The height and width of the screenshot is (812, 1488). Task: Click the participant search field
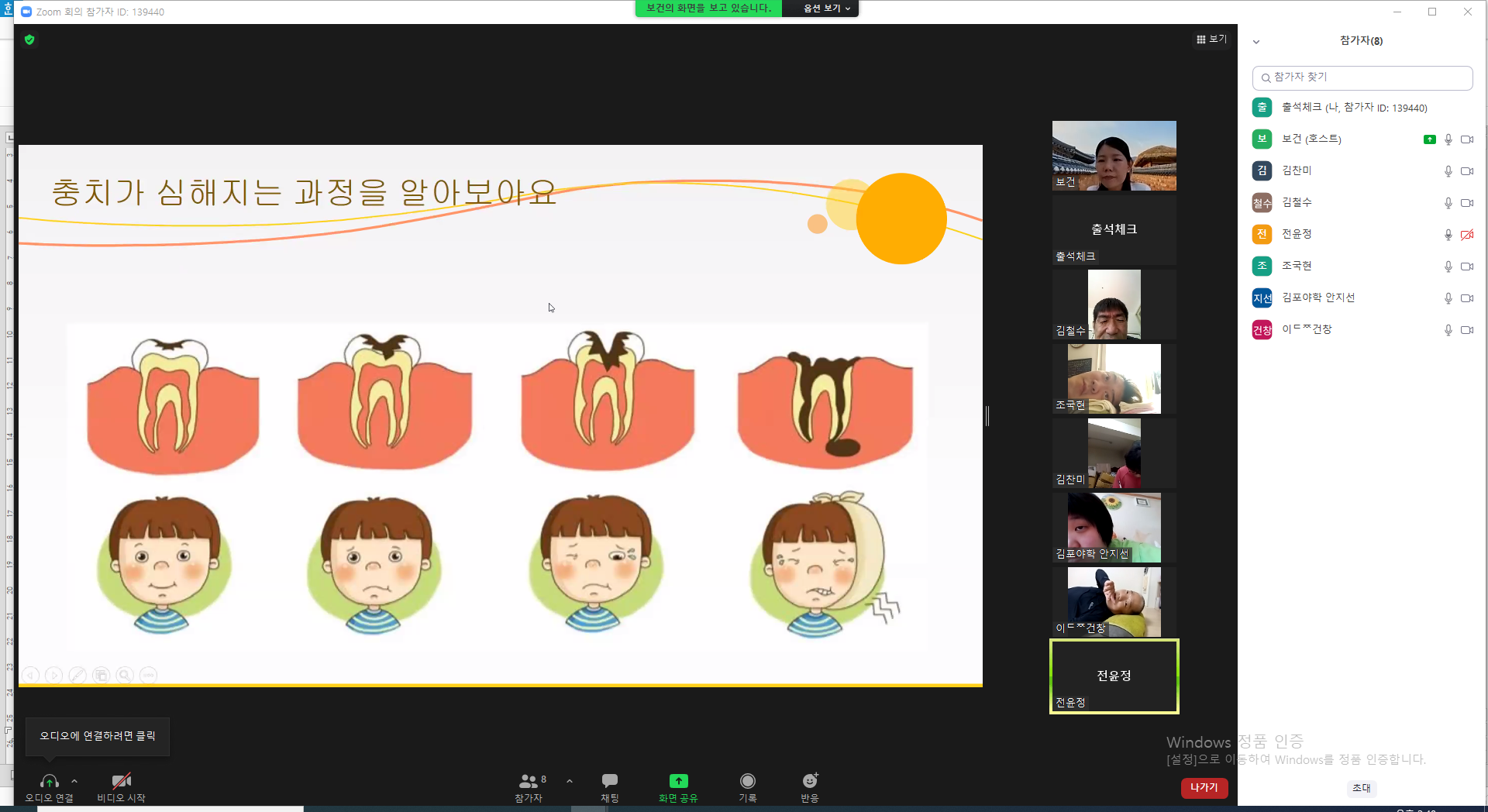[1362, 77]
